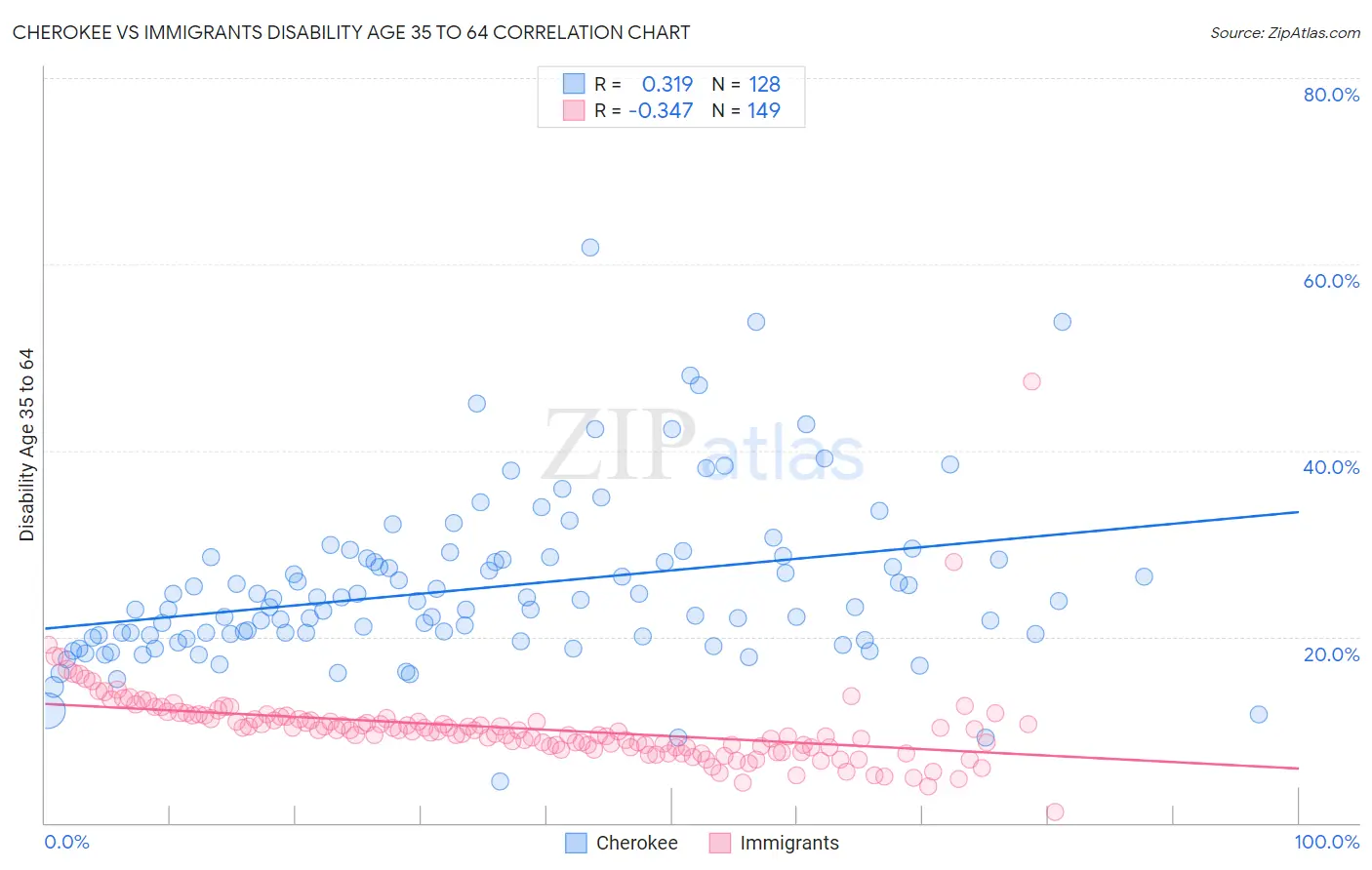Click the pink Immigrants legend swatch at bottom
1372x870 pixels.
[720, 843]
